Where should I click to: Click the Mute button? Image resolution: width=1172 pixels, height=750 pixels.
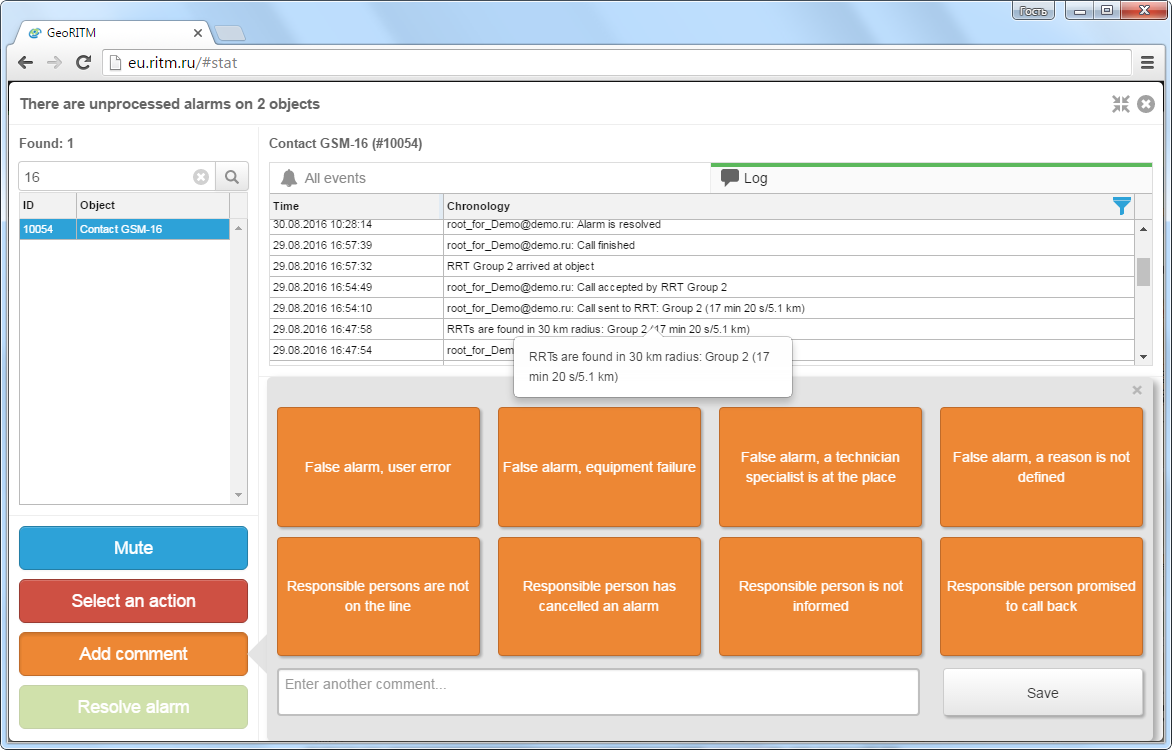(x=133, y=548)
